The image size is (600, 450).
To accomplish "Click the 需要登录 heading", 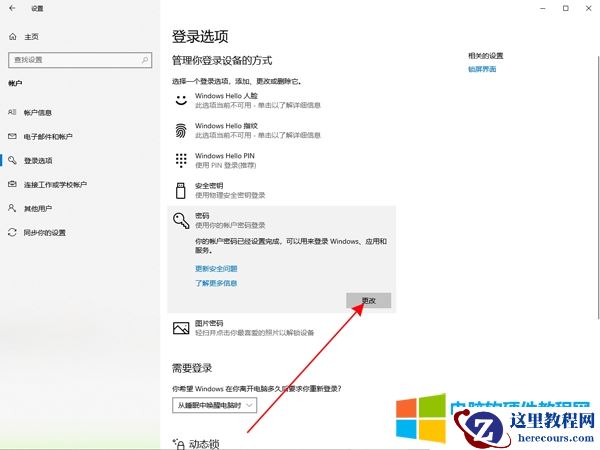I will [x=192, y=368].
